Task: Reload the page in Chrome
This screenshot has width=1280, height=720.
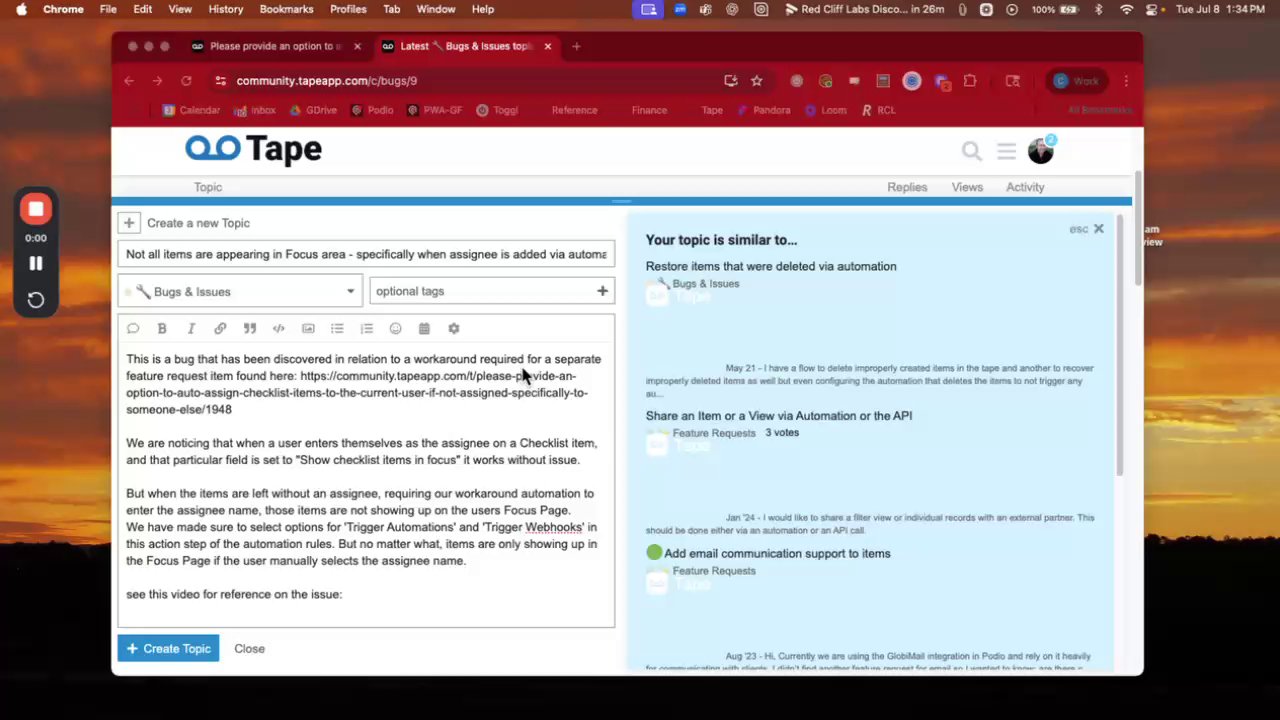Action: point(186,81)
